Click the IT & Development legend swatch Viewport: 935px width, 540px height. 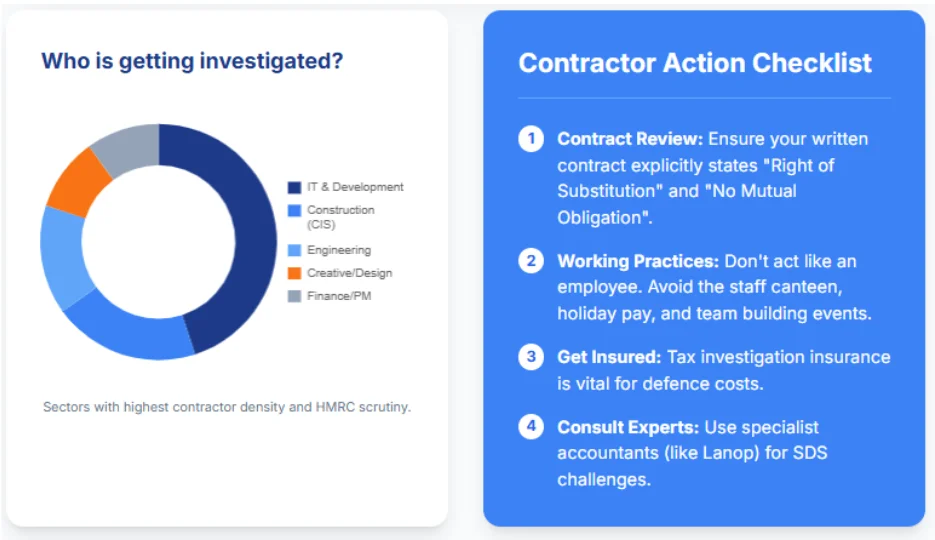coord(294,187)
